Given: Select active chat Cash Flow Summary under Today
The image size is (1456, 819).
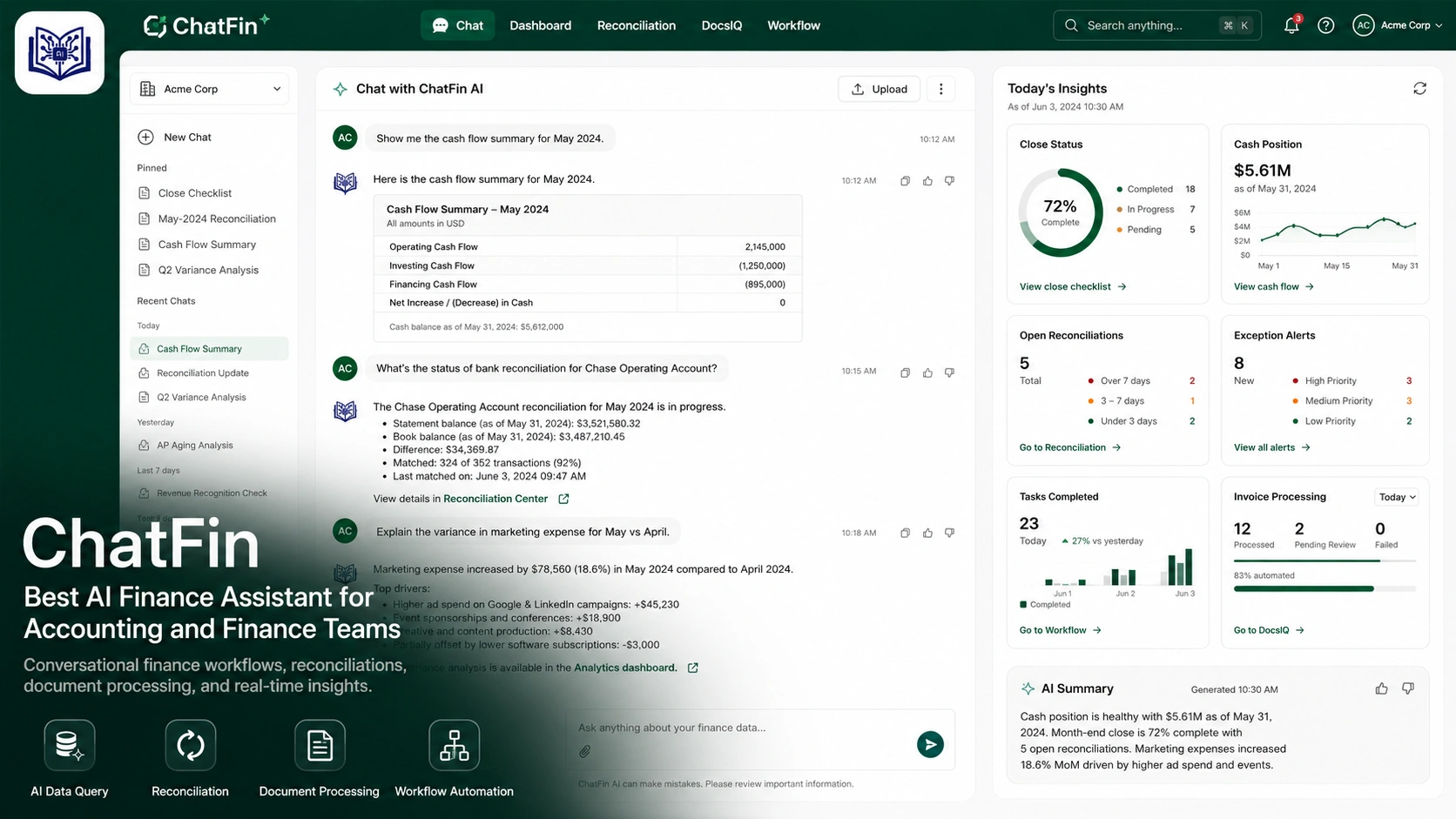Looking at the screenshot, I should [x=210, y=349].
